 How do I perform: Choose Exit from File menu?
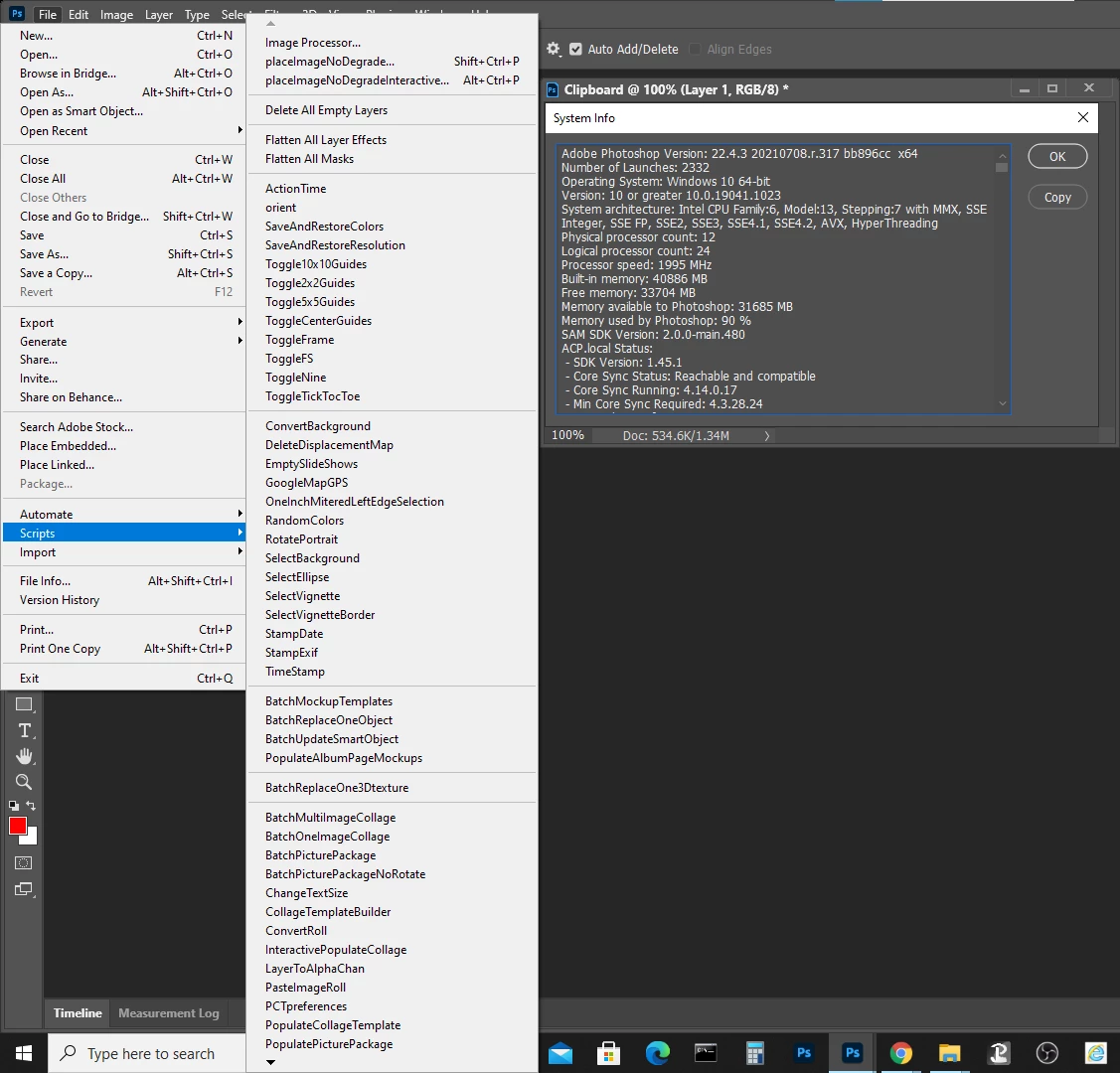coord(125,679)
